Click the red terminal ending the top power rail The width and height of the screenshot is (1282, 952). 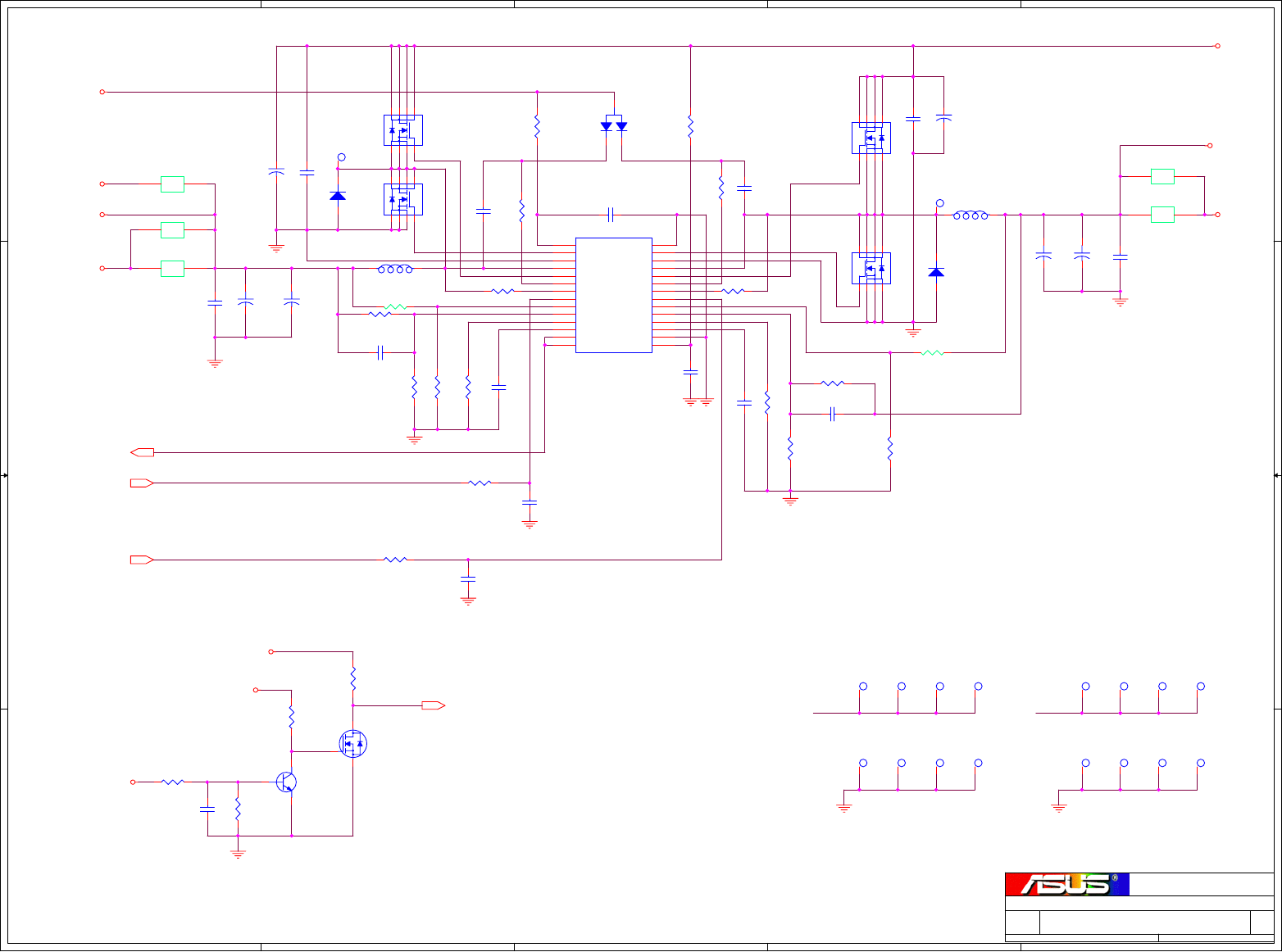1217,46
